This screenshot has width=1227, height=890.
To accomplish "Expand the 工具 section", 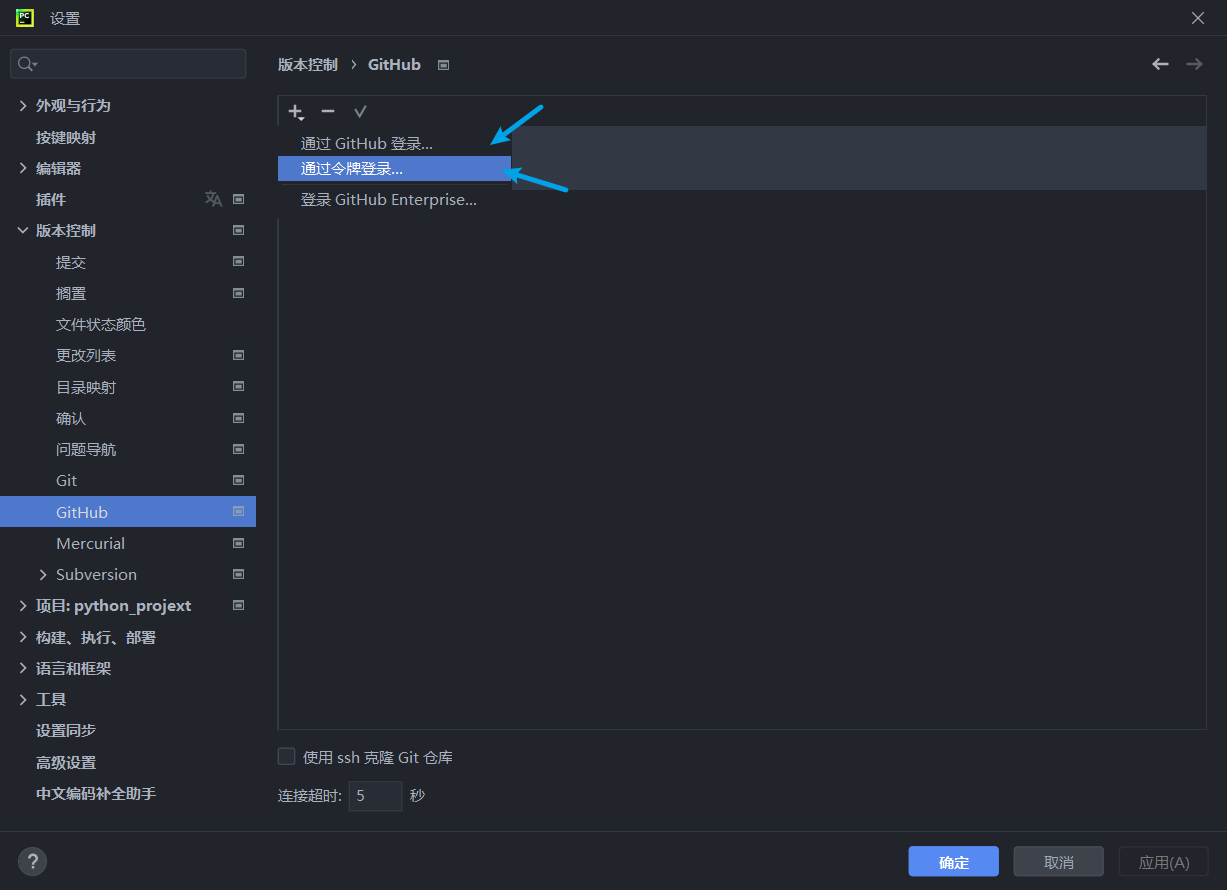I will pyautogui.click(x=23, y=699).
